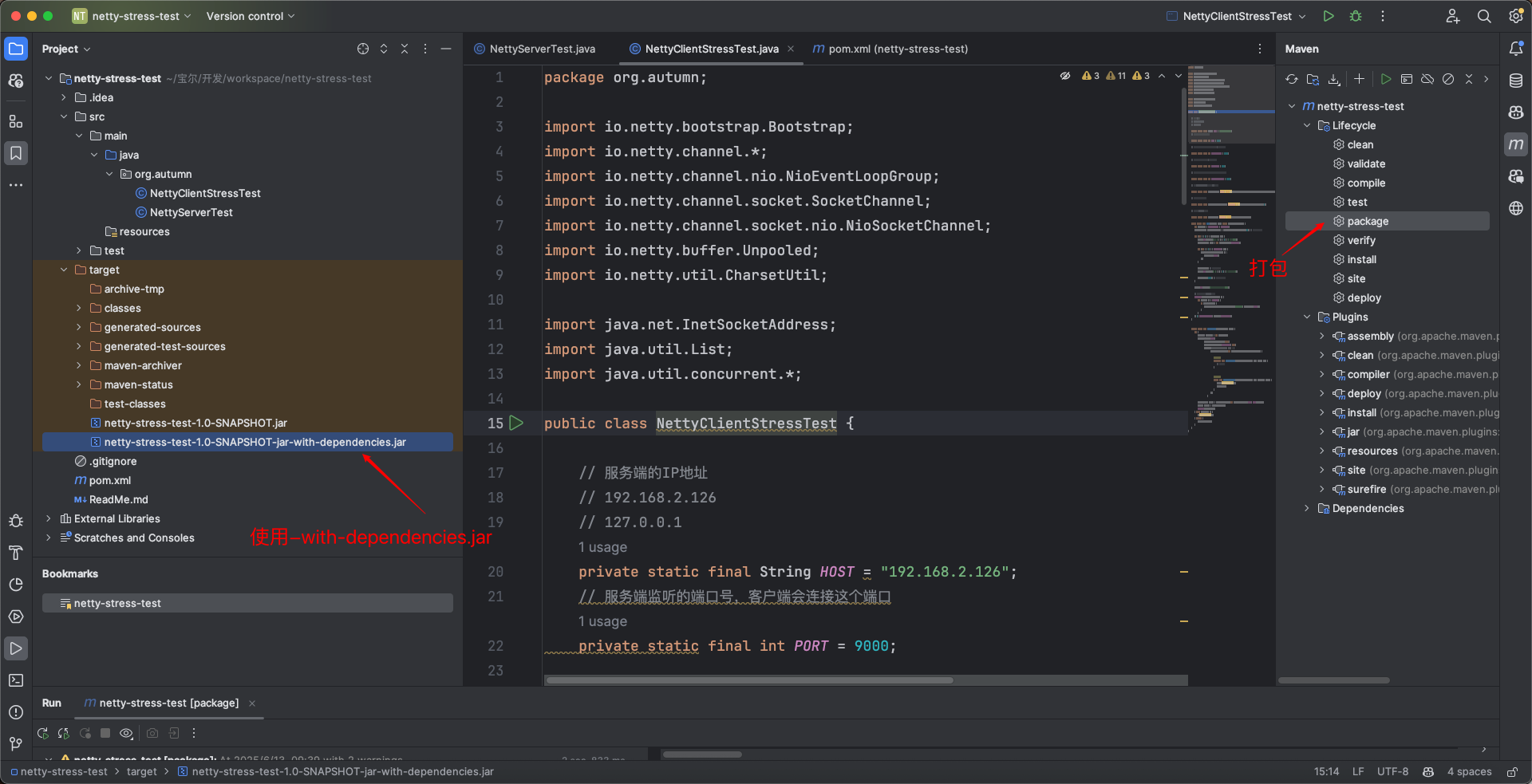
Task: Open the Build hammer tool window
Action: [x=16, y=553]
